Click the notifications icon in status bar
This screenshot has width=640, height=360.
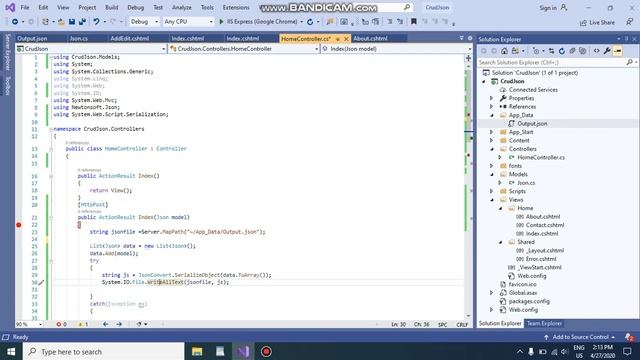(629, 337)
